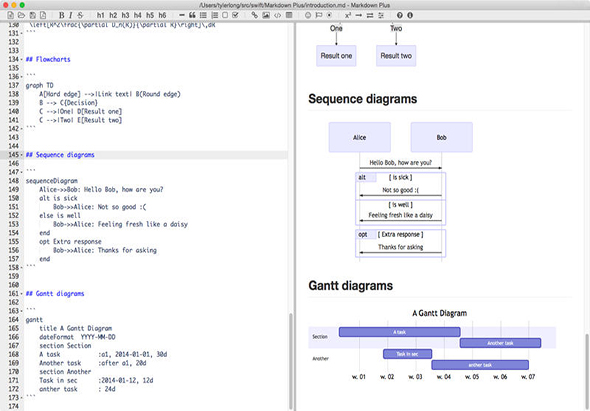Screen dimensions: 590x411
Task: Click the 'Gantt diagrams' preview heading
Action: pos(351,286)
